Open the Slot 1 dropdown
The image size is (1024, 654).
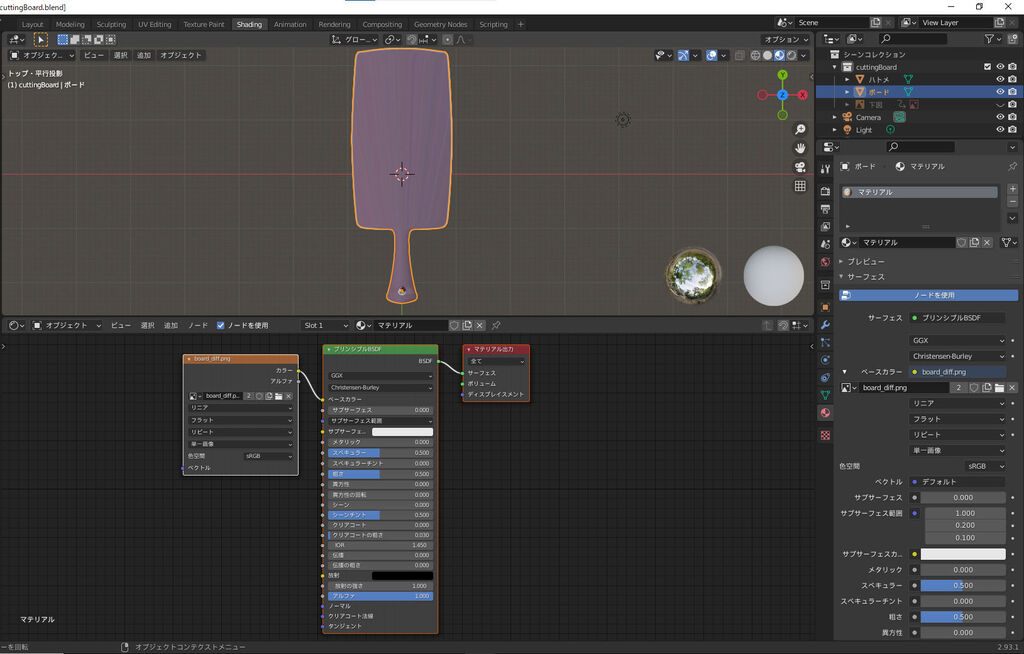(326, 325)
